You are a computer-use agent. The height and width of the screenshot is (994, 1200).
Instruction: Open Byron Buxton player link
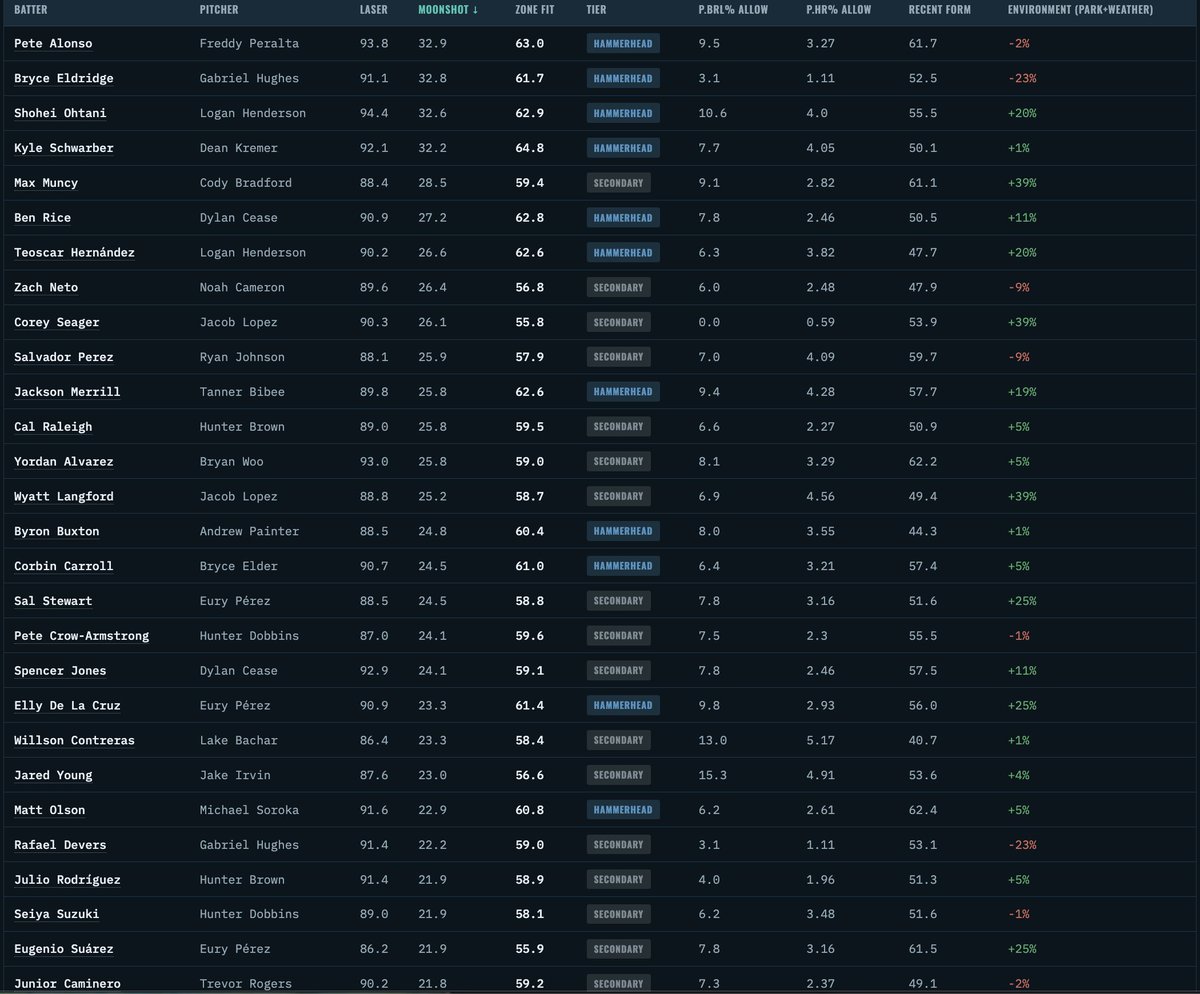[57, 532]
